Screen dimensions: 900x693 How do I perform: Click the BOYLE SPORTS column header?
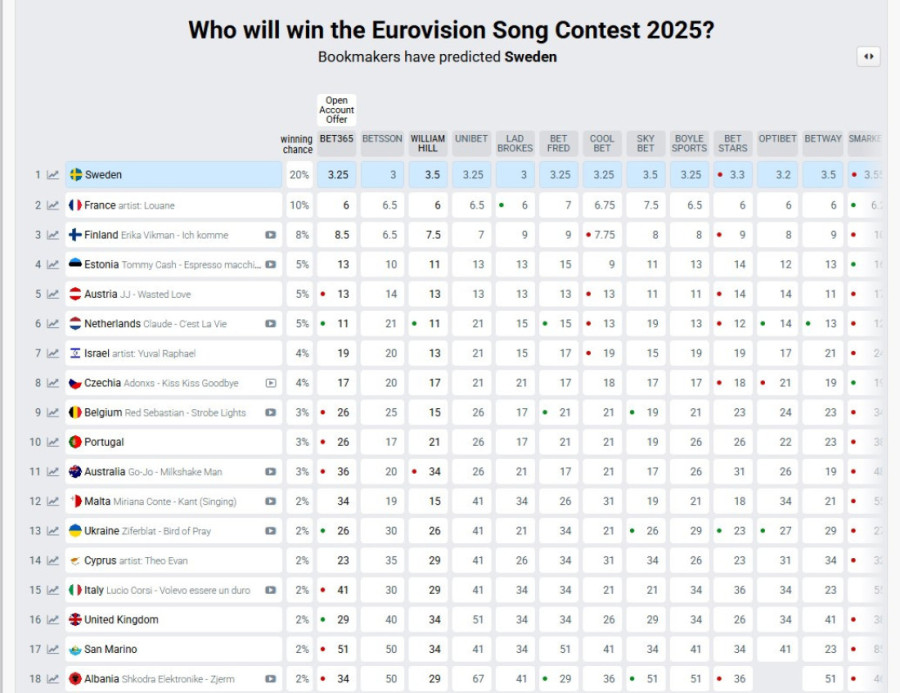(689, 144)
